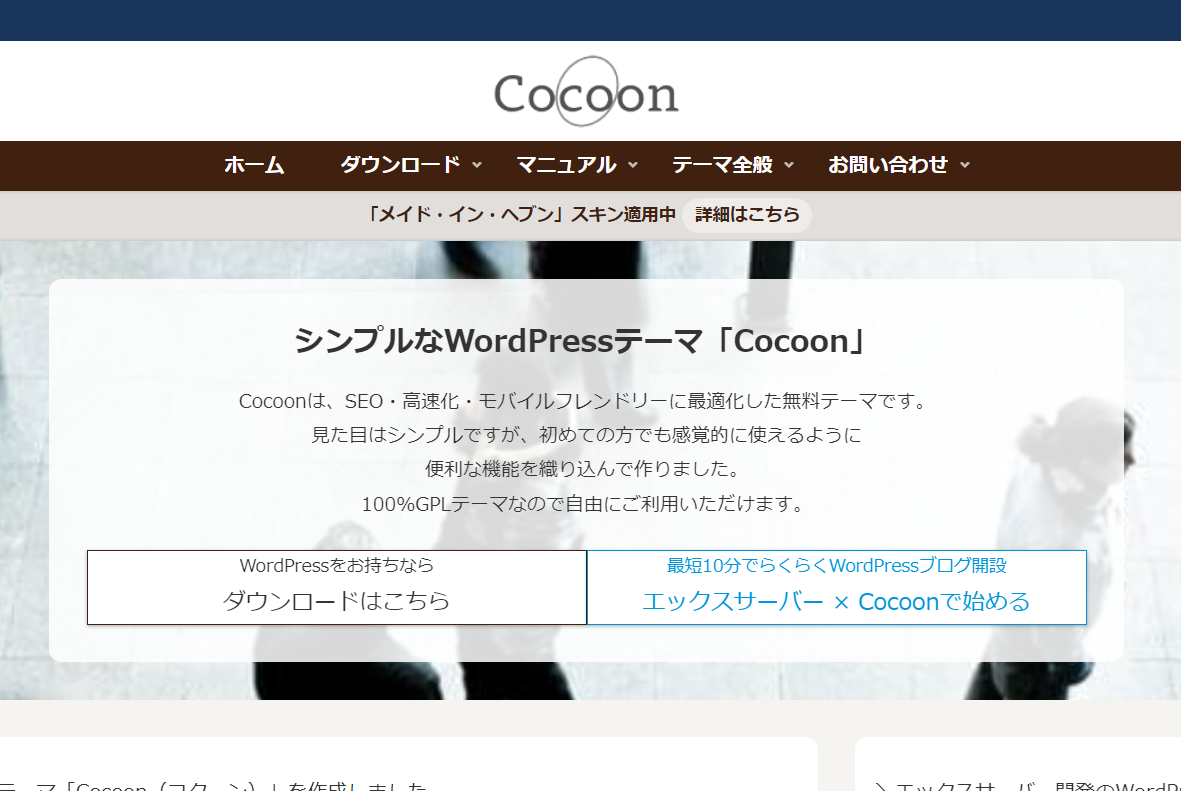1181x791 pixels.
Task: Click the ダウンロードはこちら button
Action: [336, 588]
